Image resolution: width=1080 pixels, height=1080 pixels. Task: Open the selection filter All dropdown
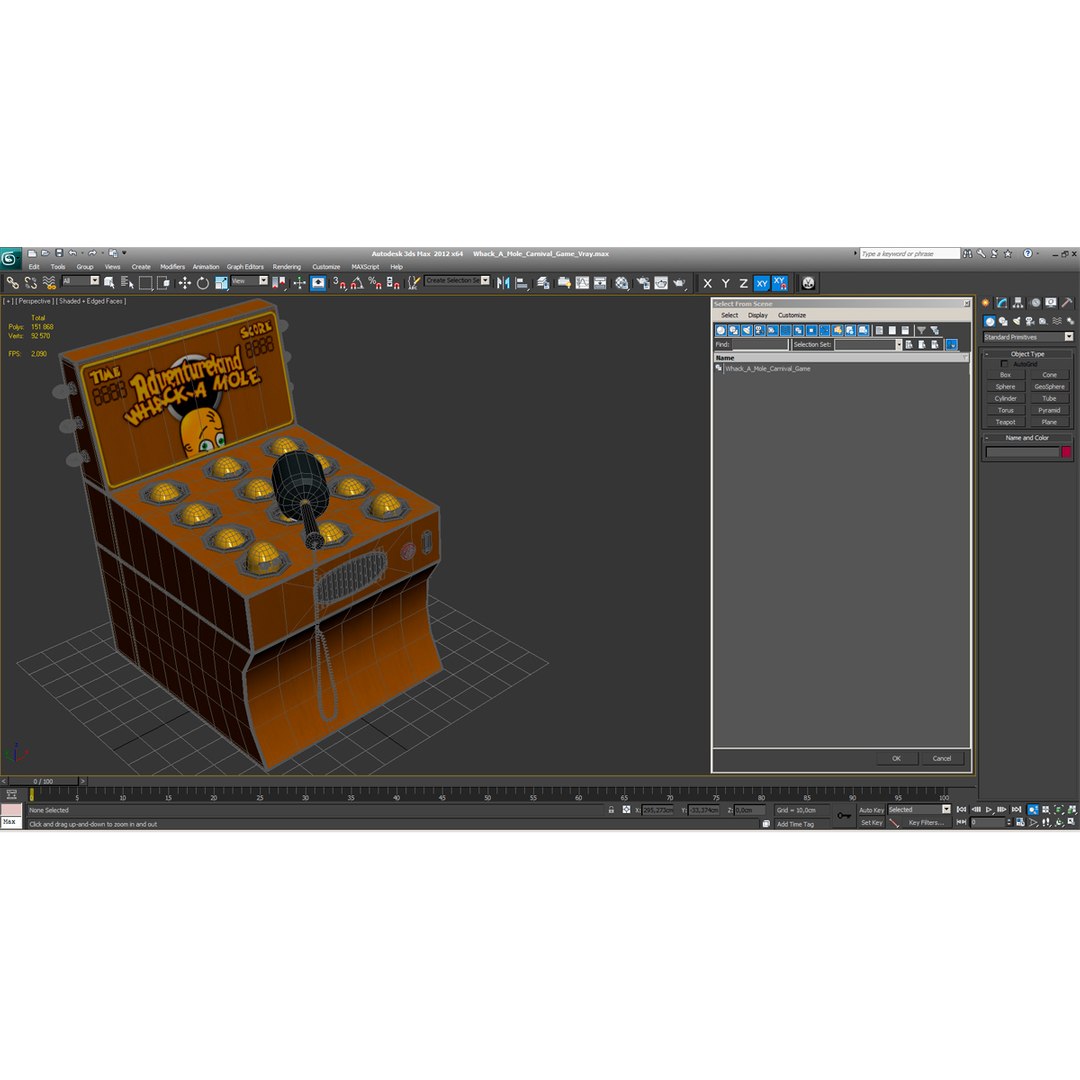pyautogui.click(x=81, y=281)
